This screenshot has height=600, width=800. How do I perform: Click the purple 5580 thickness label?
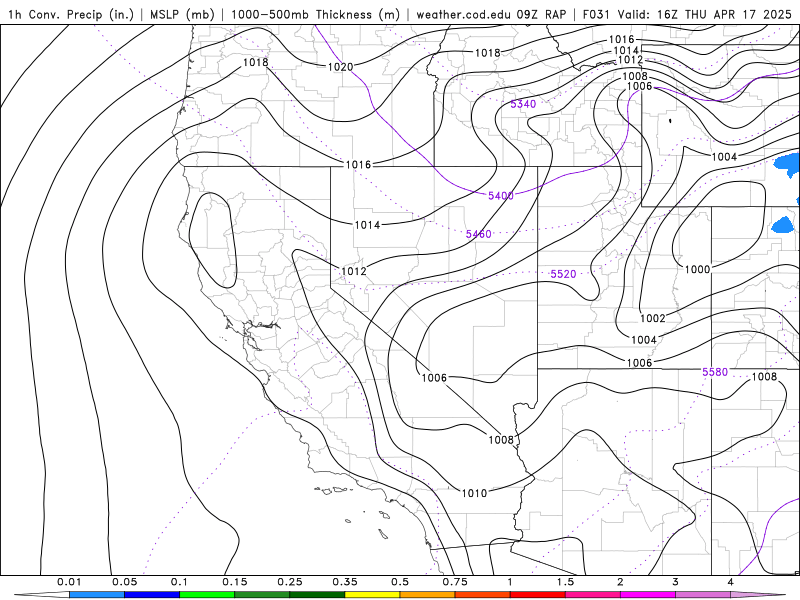pyautogui.click(x=715, y=372)
